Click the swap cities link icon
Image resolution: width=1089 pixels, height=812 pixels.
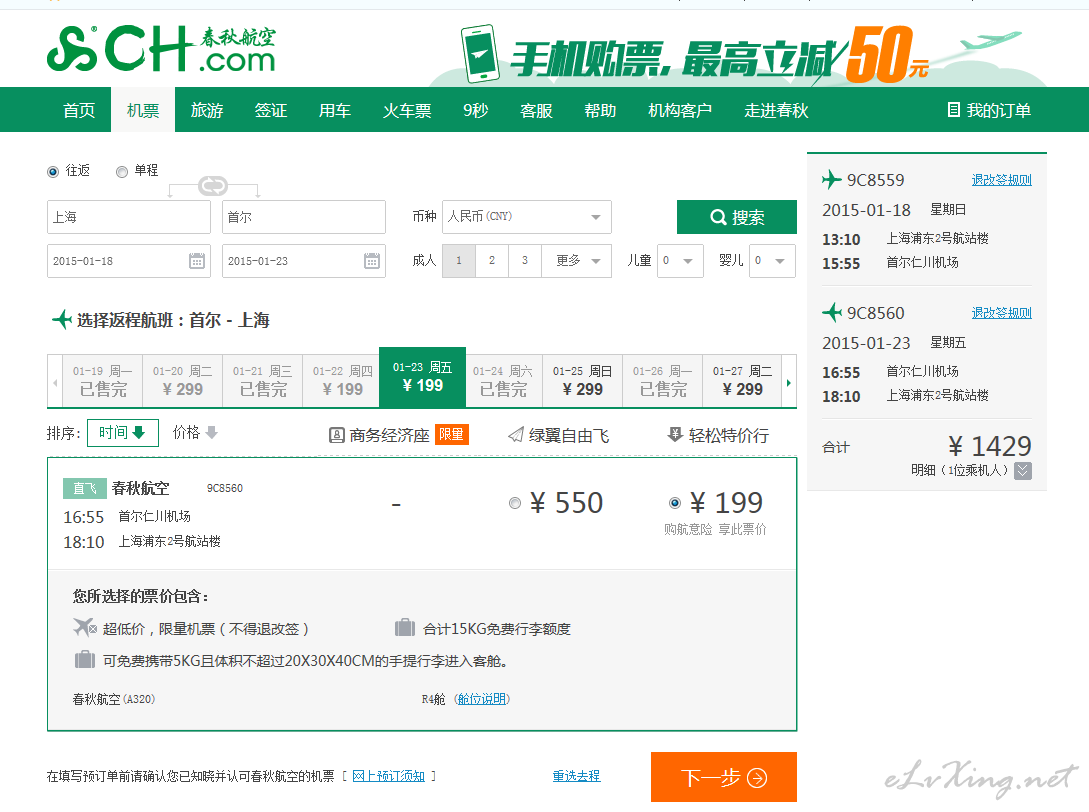click(x=213, y=186)
